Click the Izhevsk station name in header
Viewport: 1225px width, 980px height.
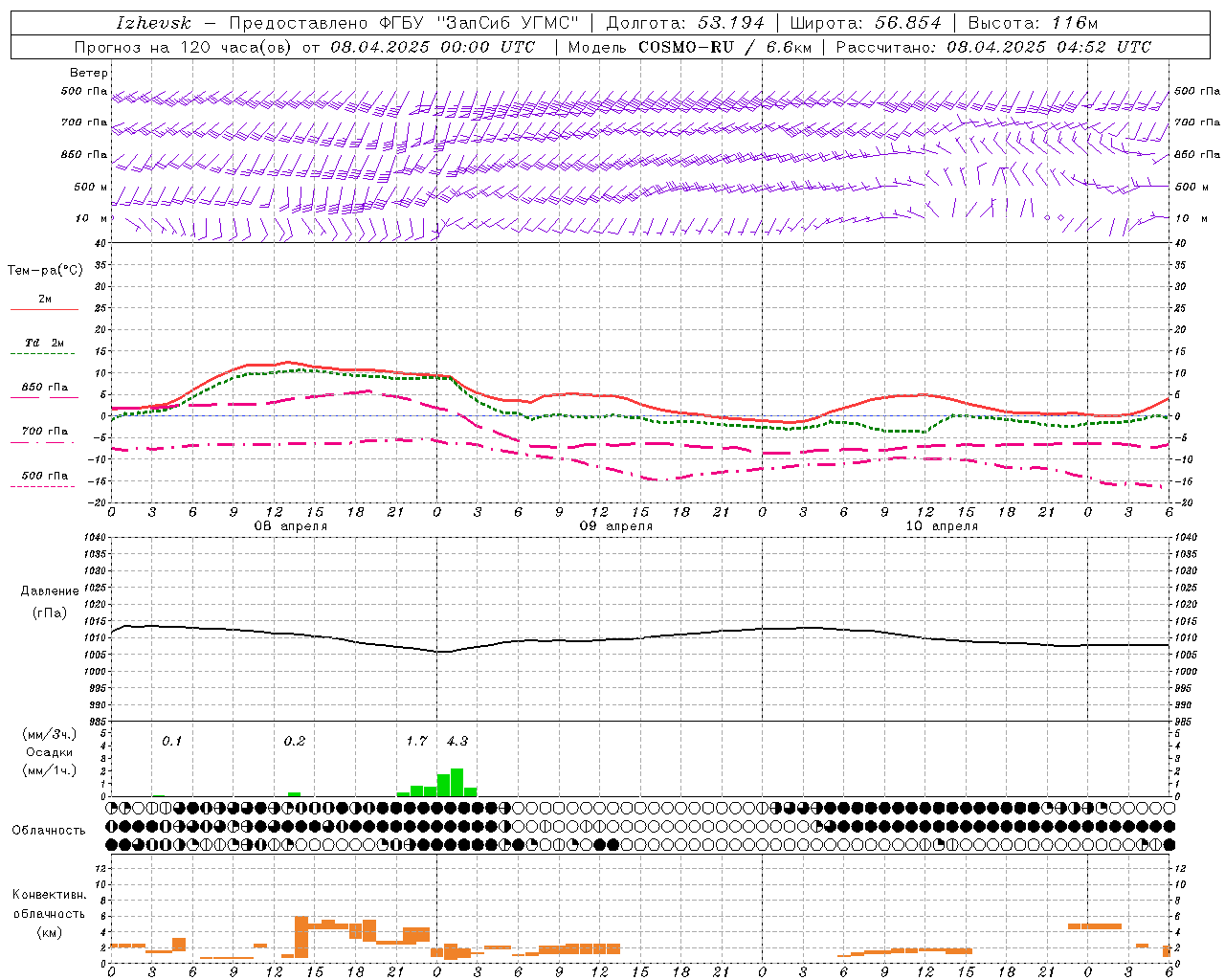pos(153,23)
